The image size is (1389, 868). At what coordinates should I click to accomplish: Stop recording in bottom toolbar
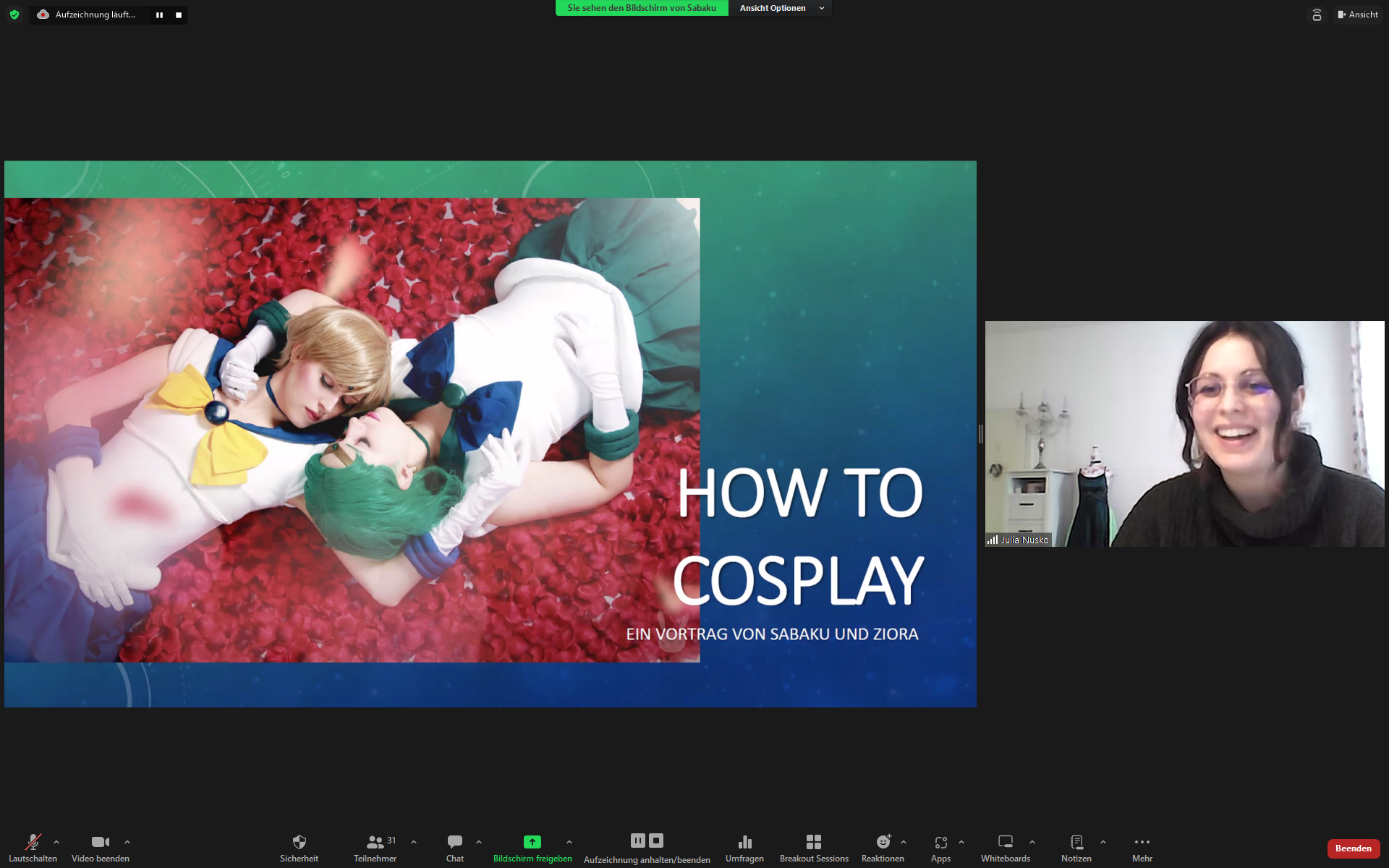click(x=656, y=841)
